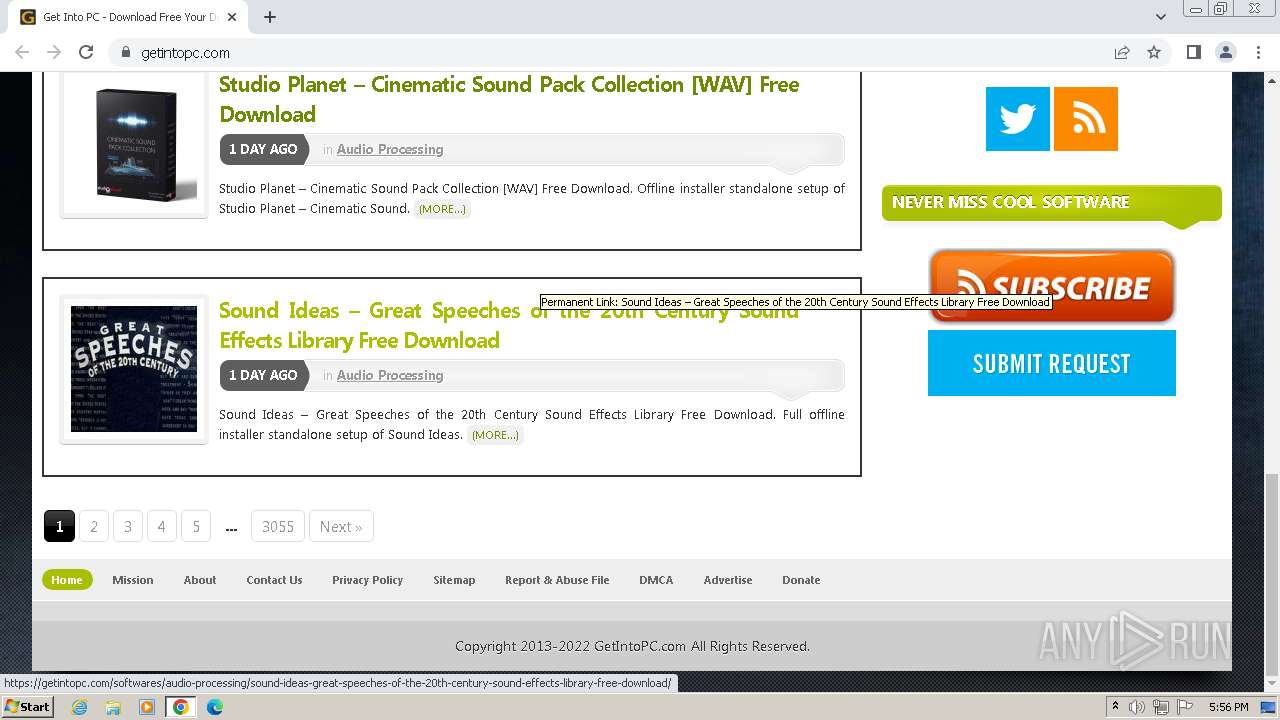Viewport: 1280px width, 720px height.
Task: Go to pagination page 3
Action: [128, 526]
